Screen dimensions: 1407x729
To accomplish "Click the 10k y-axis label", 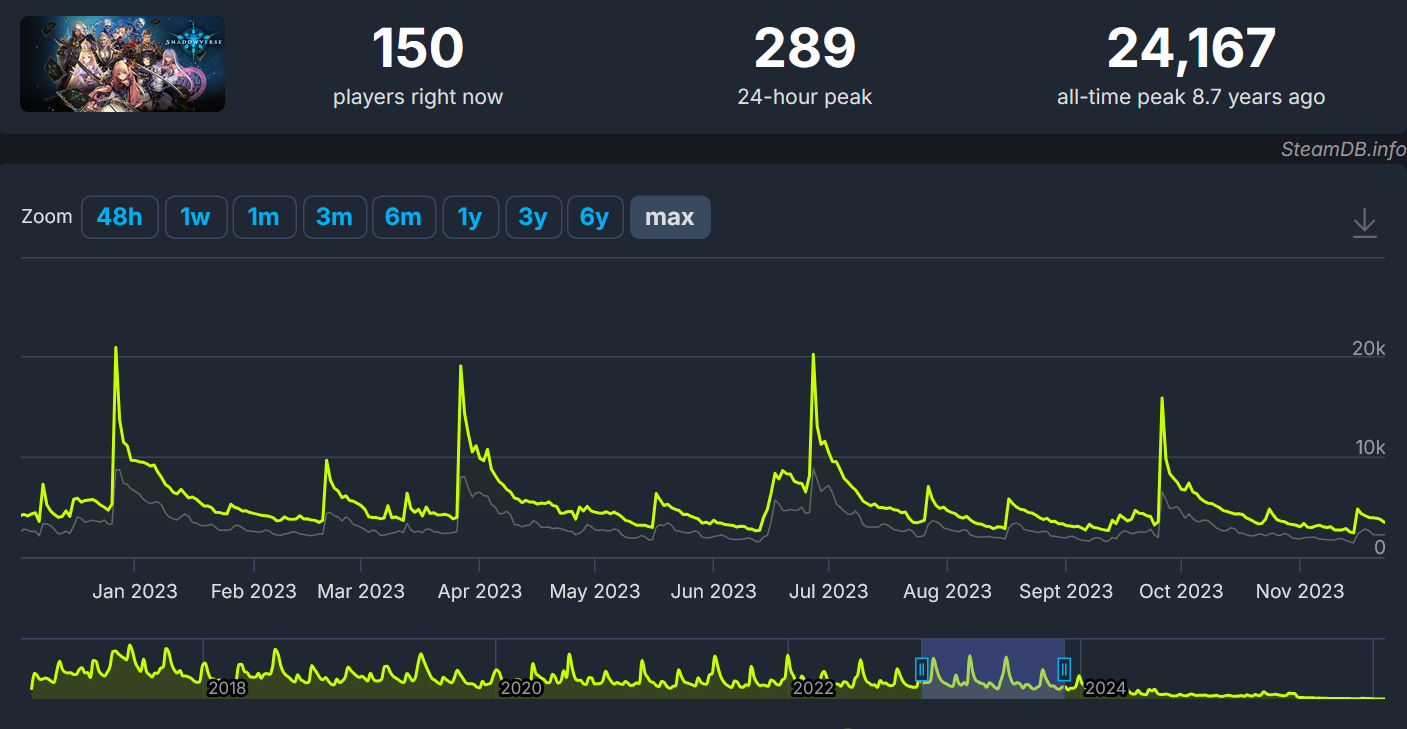I will pos(1369,447).
